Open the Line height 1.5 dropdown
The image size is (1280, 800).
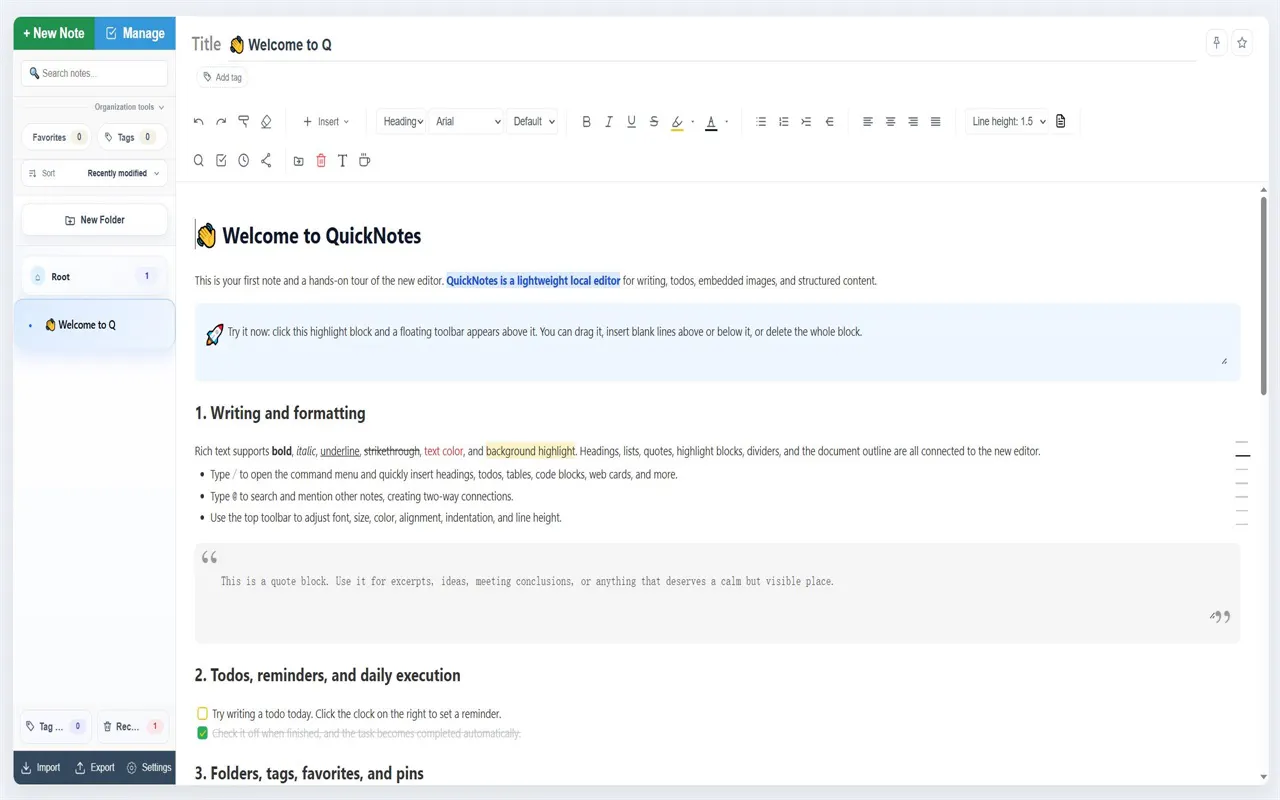(1008, 122)
